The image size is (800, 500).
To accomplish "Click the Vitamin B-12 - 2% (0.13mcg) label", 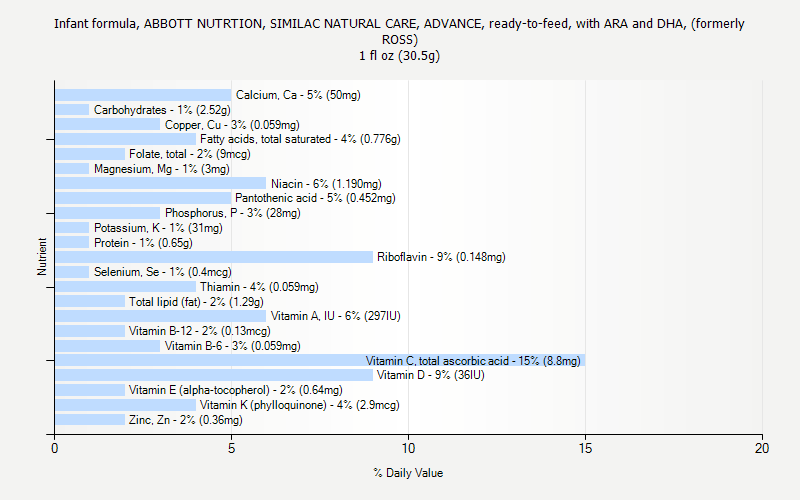I will (199, 331).
